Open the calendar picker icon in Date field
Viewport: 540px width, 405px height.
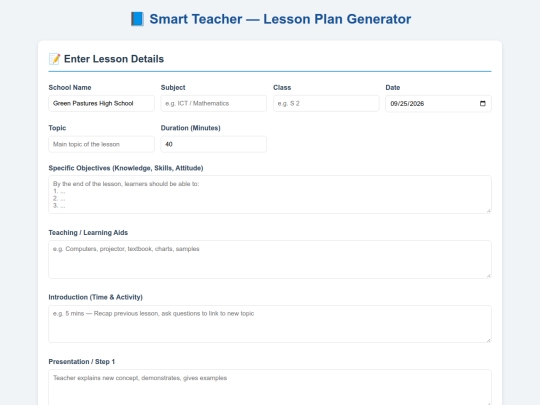click(x=482, y=104)
